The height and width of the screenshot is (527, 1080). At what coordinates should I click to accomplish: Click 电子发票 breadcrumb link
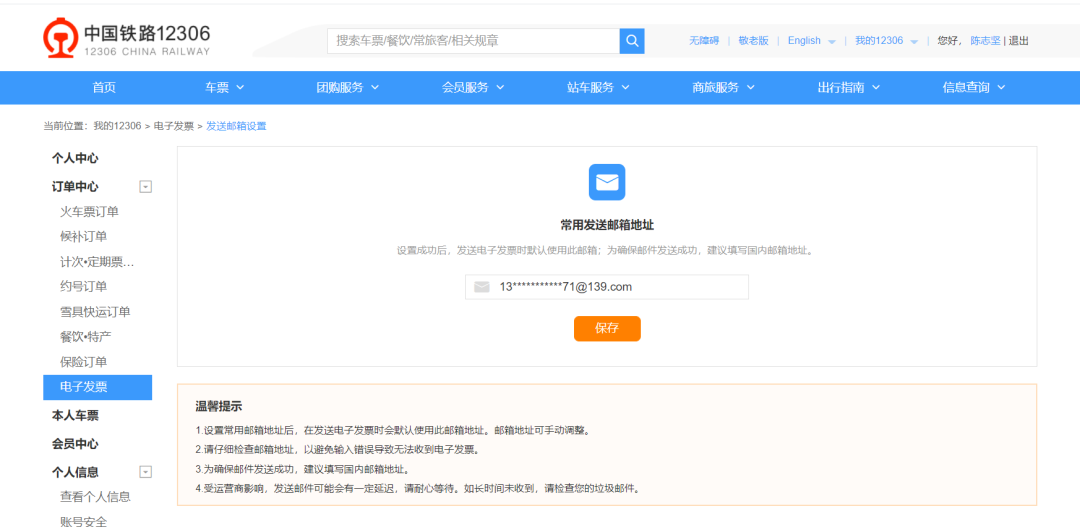(174, 126)
